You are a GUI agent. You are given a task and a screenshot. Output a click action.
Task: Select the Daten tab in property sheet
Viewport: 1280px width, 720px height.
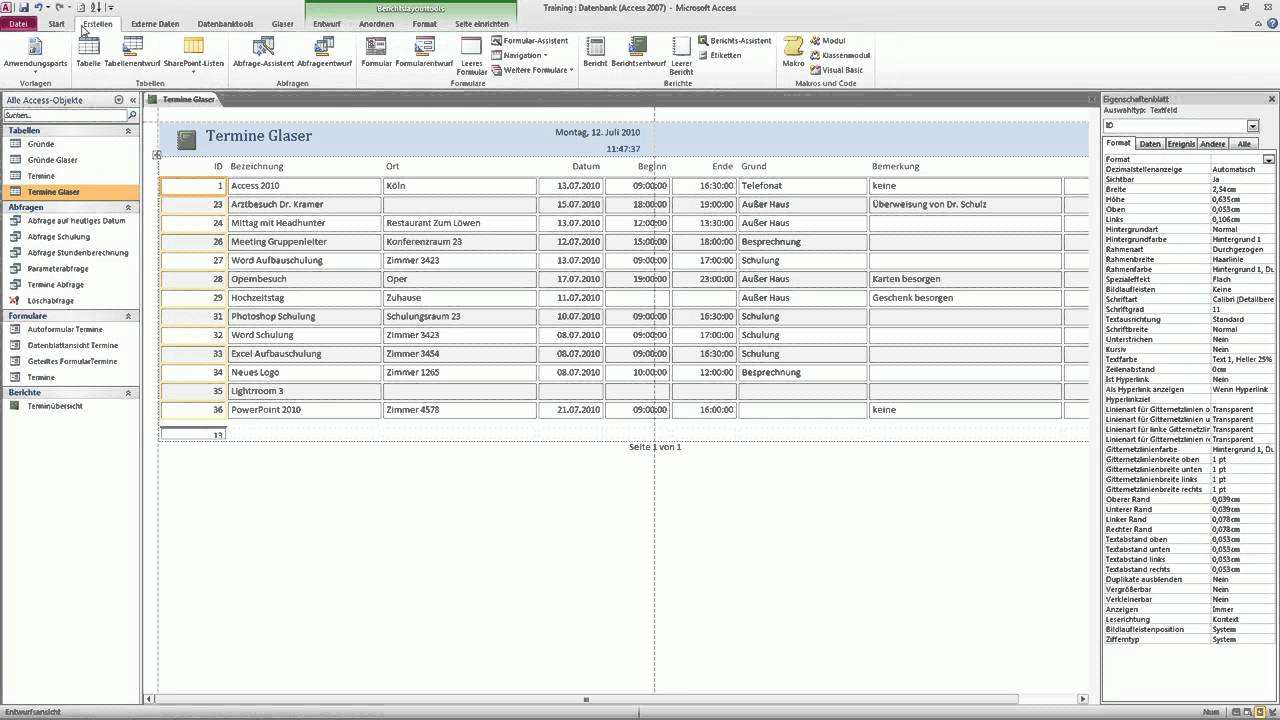(x=1150, y=144)
